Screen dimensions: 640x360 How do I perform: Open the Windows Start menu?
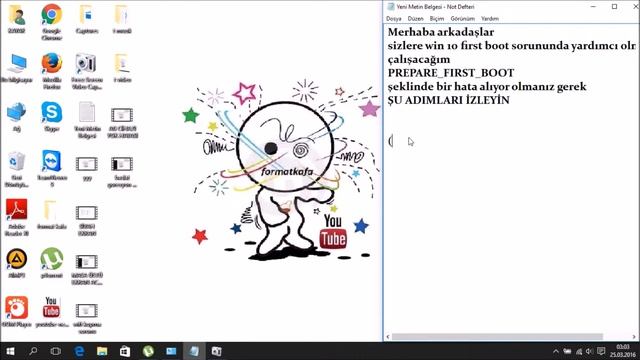tap(10, 351)
